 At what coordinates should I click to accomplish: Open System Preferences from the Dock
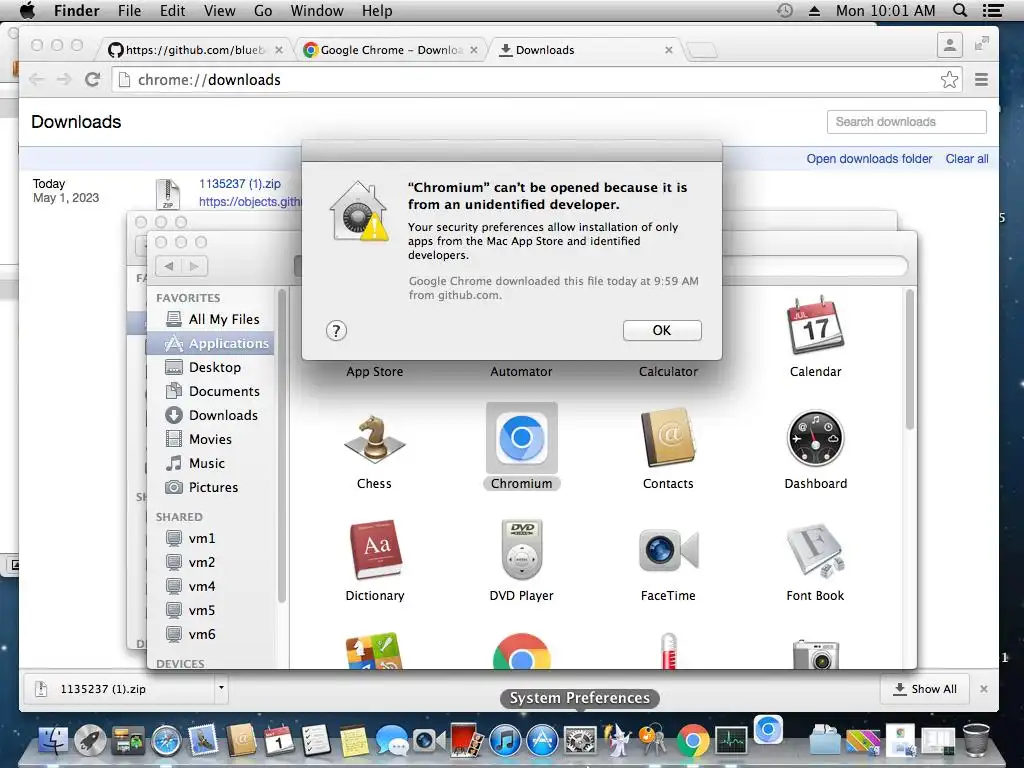580,741
